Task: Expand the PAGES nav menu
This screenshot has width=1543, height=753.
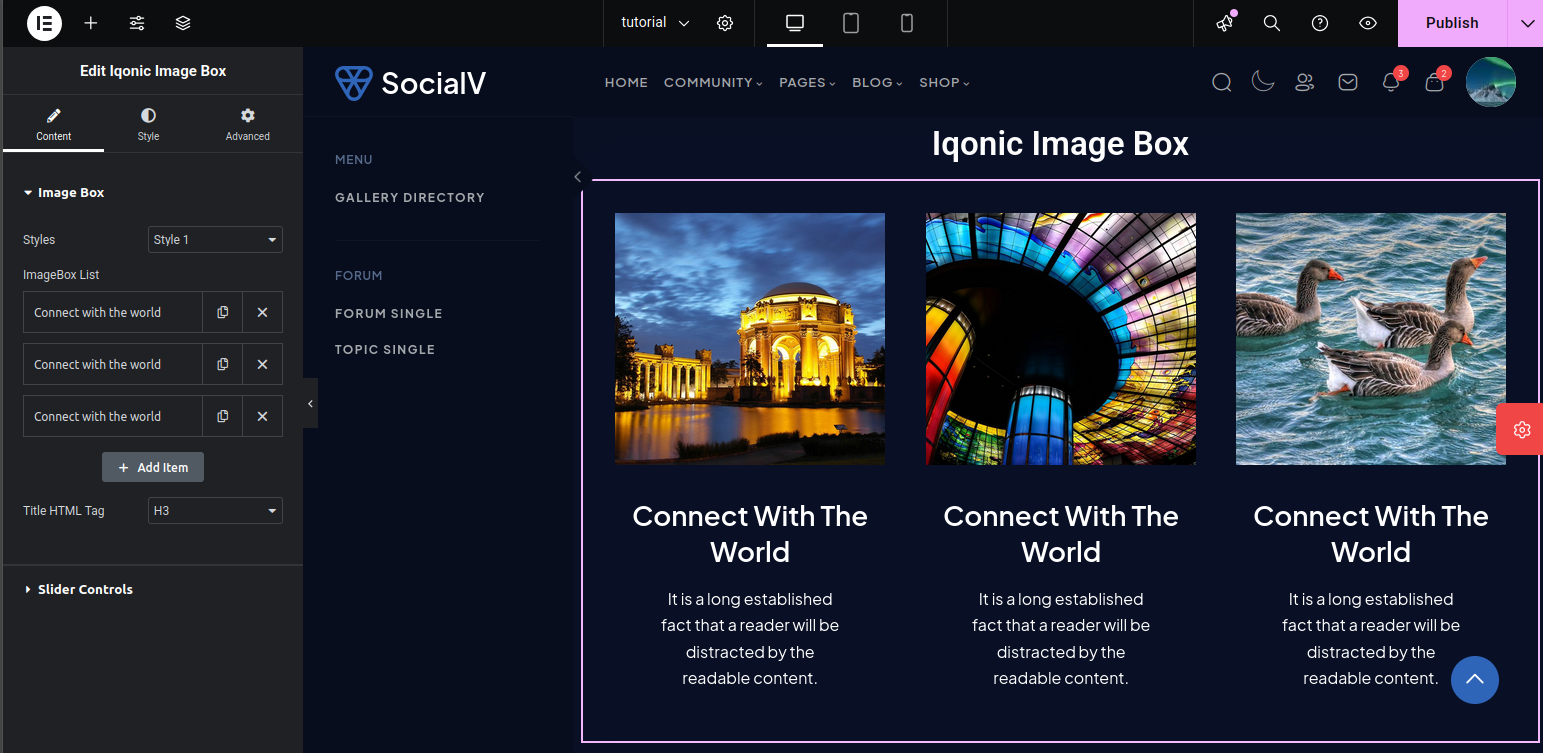Action: tap(807, 83)
